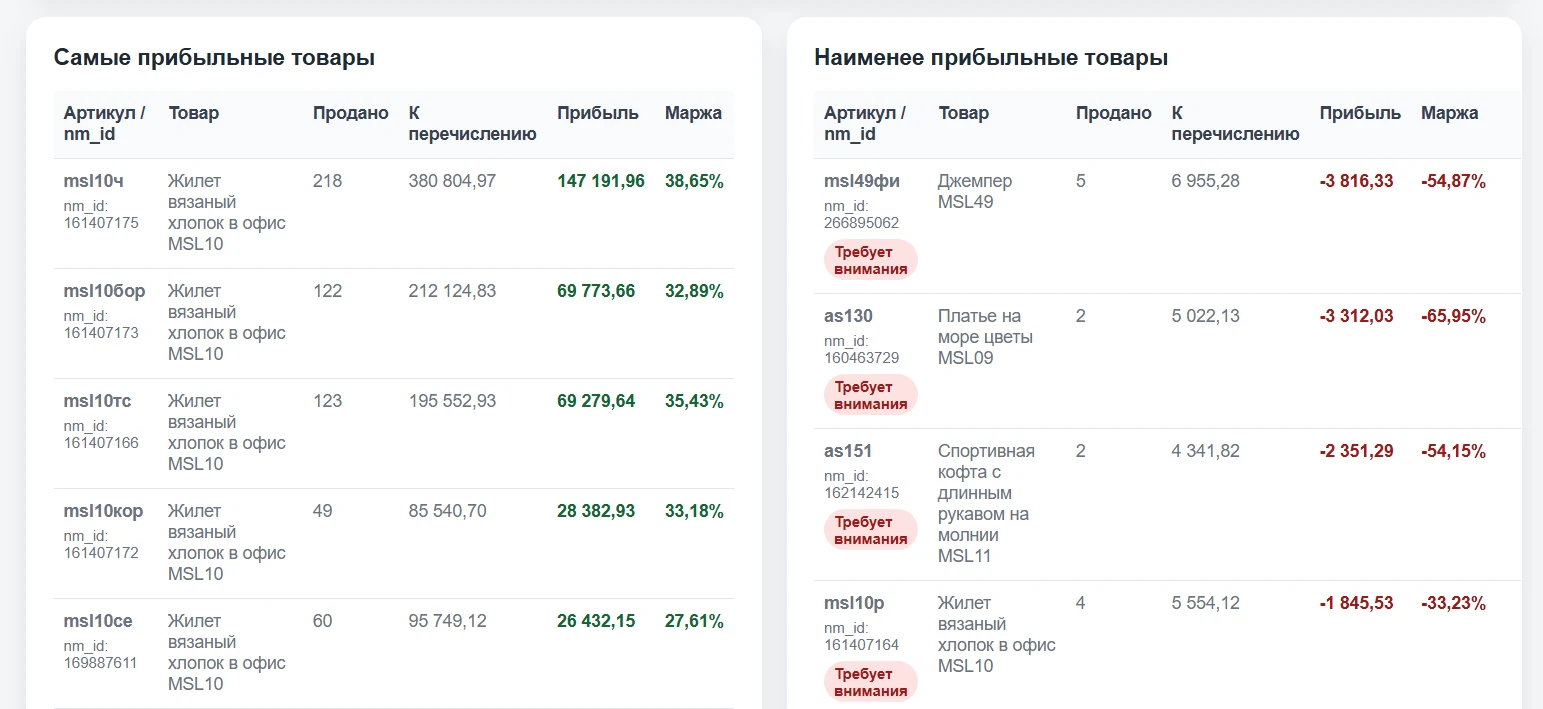The image size is (1543, 709).
Task: Click 'К перечислению' header in most profitable table
Action: 472,124
